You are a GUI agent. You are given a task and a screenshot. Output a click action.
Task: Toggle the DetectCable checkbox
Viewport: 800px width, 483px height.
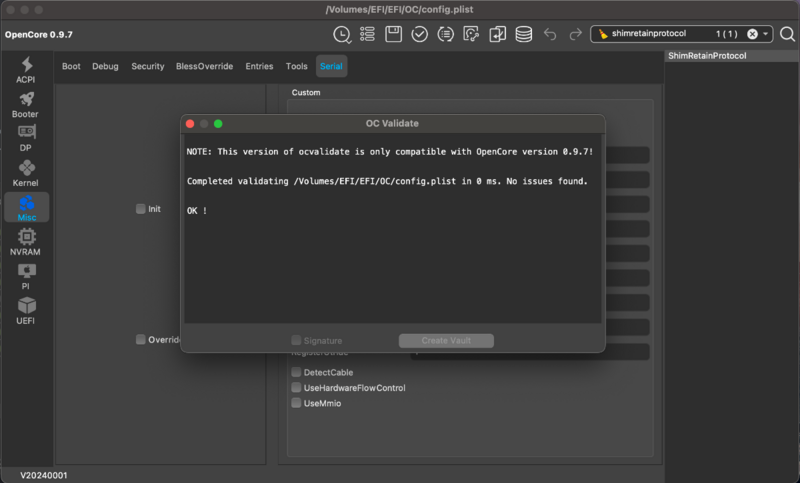(x=296, y=372)
